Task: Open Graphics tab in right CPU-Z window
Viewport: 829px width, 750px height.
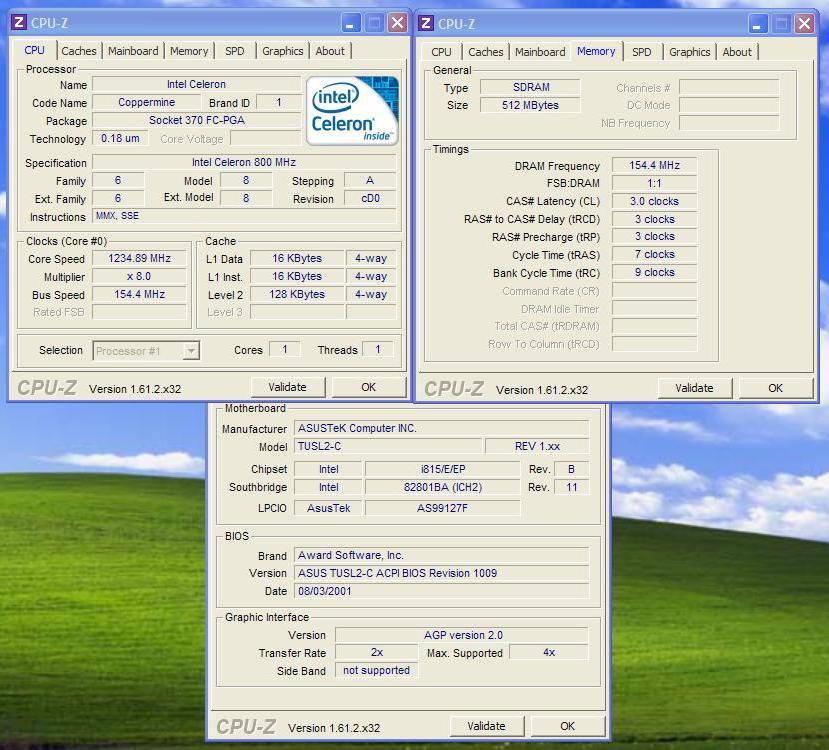Action: (x=690, y=52)
